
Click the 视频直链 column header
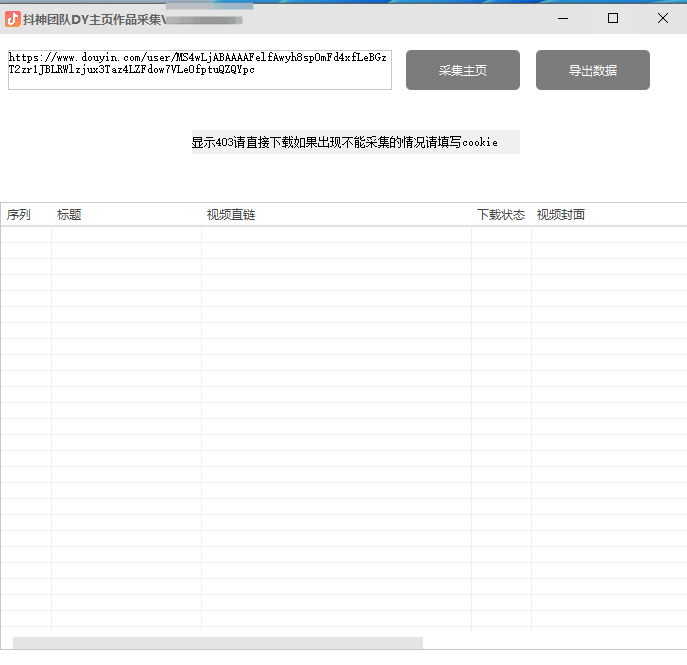pyautogui.click(x=231, y=215)
